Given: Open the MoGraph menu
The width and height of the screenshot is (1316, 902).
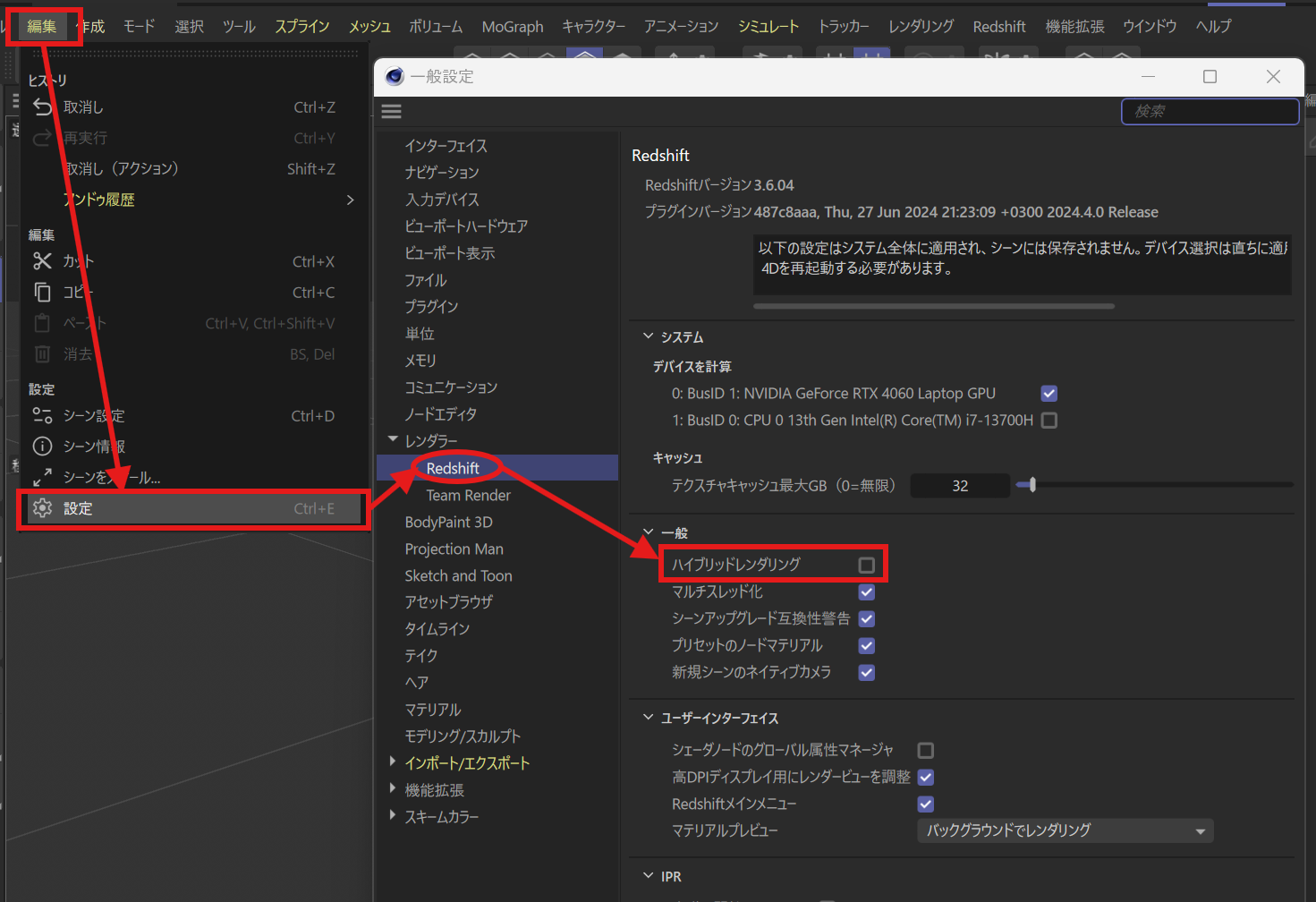Looking at the screenshot, I should coord(513,27).
